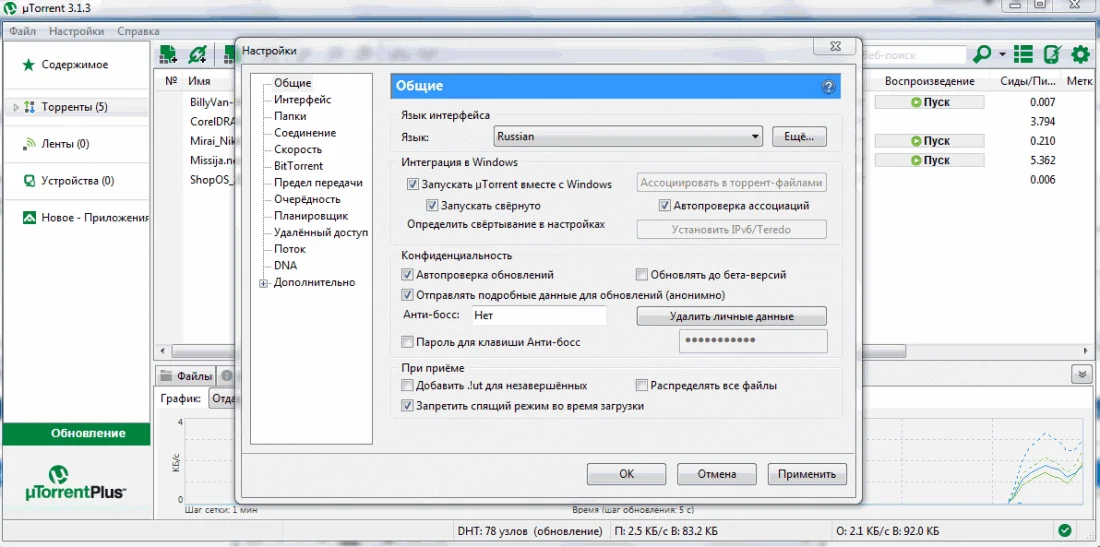Click the µTorrentPlus logo
Viewport: 1100px width, 547px height.
(x=76, y=482)
